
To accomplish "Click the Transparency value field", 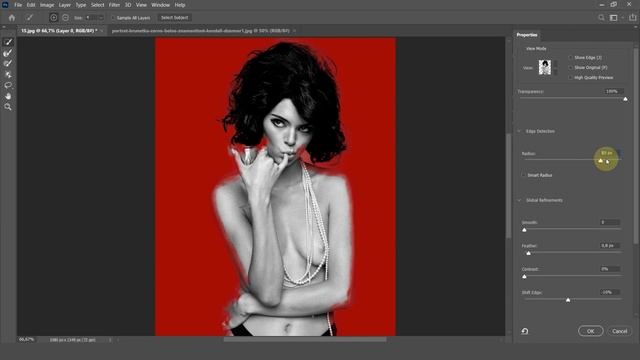I will click(x=614, y=91).
